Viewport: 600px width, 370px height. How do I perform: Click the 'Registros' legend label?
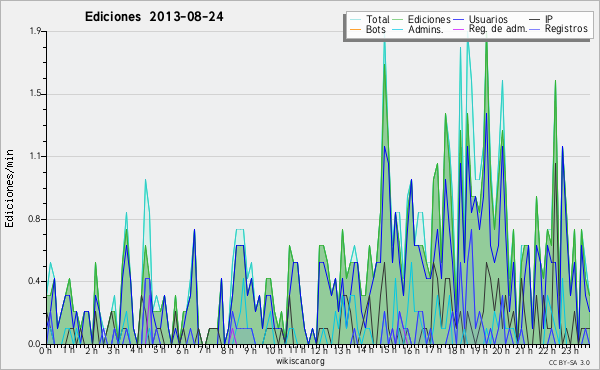[566, 29]
